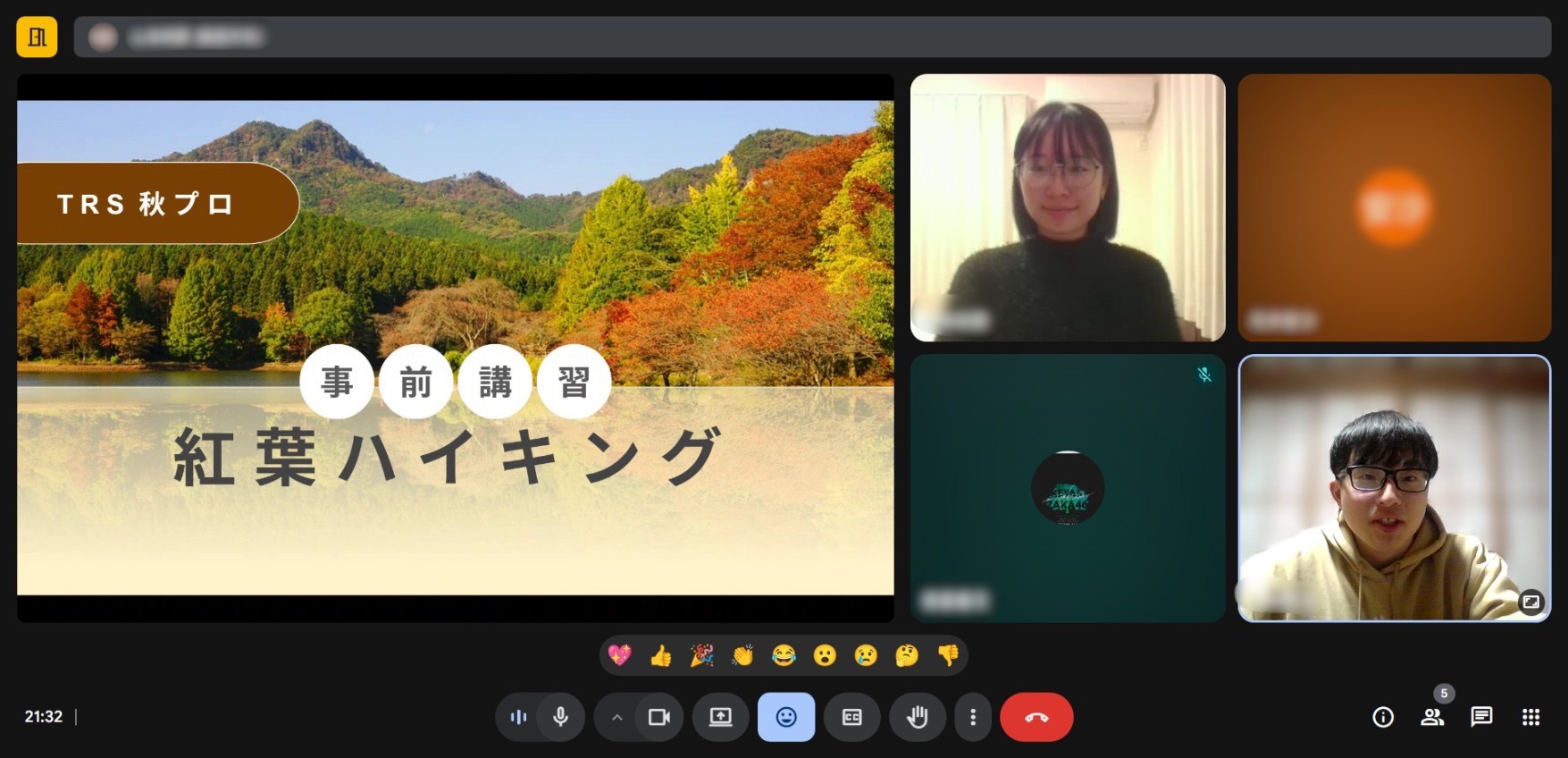
Task: Send the thumbs down reaction
Action: point(948,656)
